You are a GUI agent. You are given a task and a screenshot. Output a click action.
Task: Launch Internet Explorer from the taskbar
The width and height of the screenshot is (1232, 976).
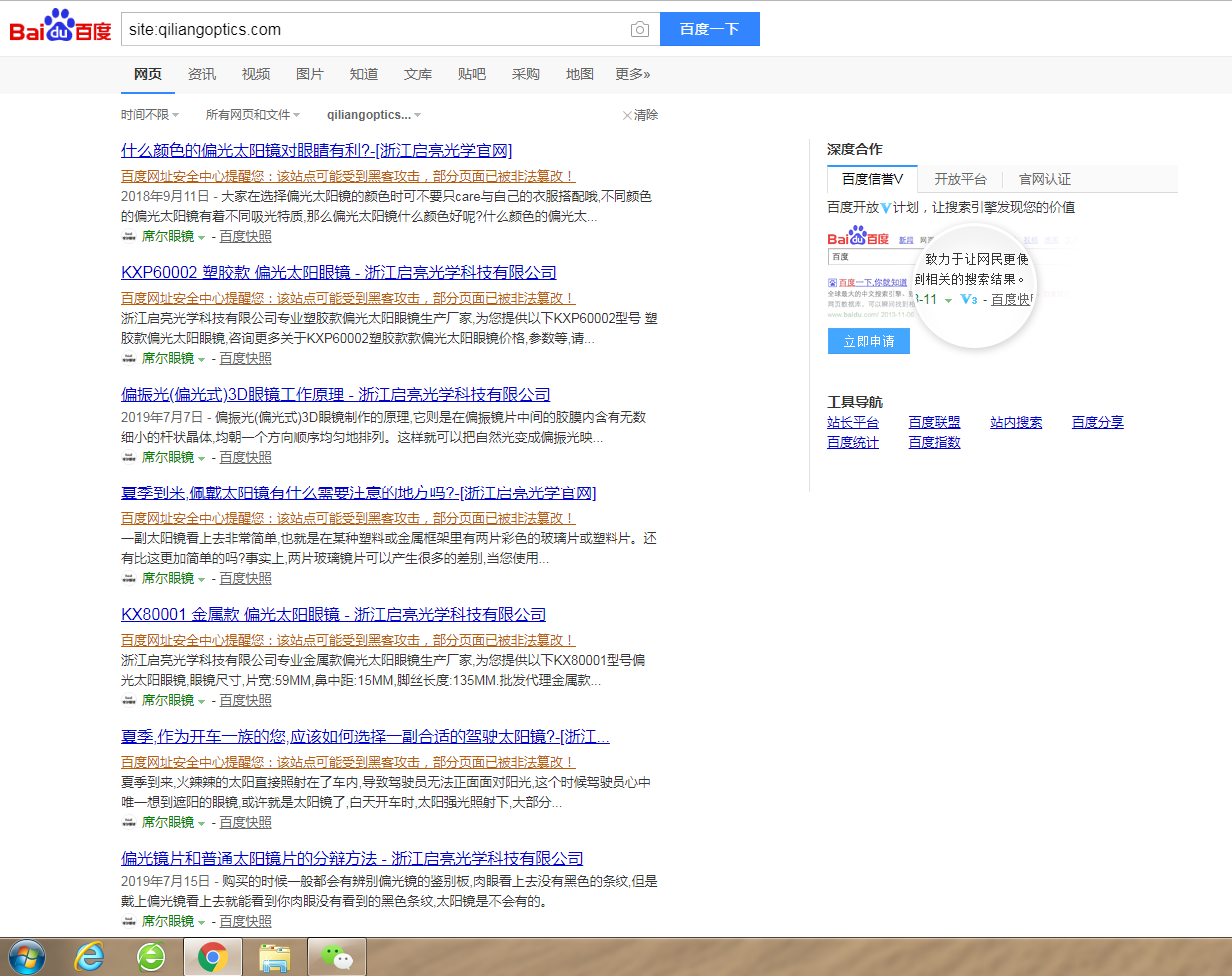coord(90,958)
